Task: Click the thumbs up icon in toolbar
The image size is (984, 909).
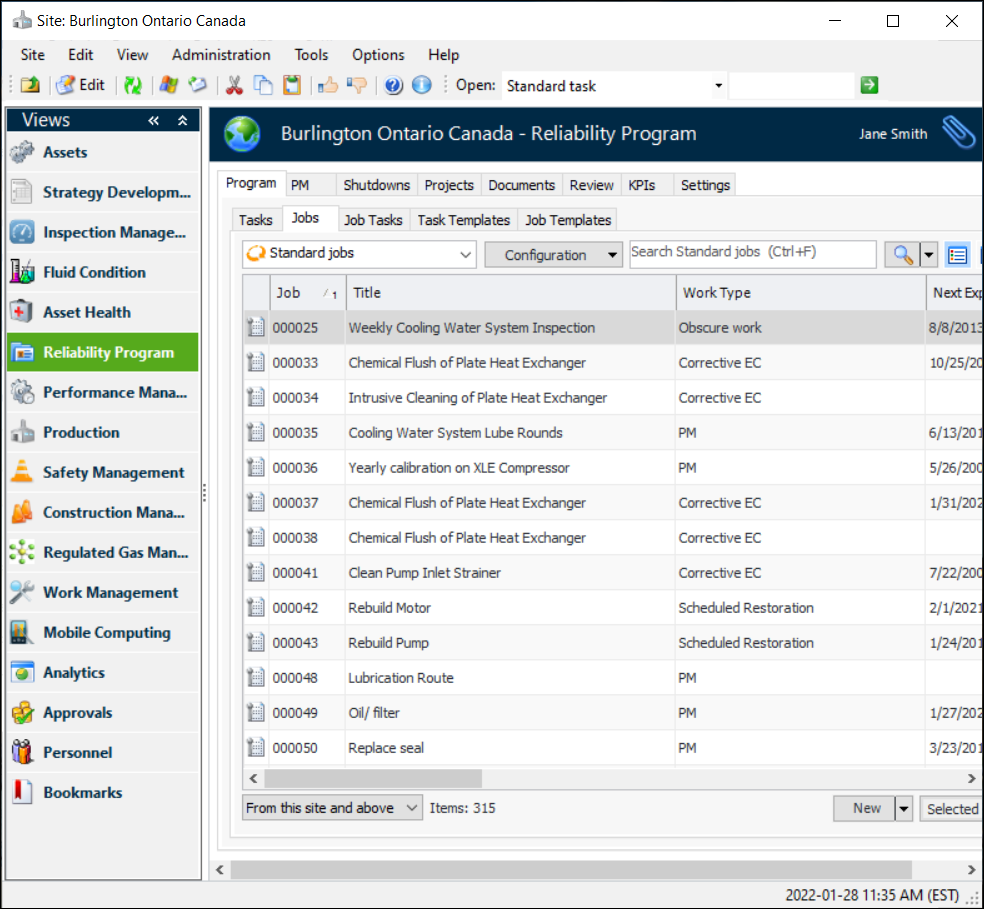Action: [x=328, y=86]
